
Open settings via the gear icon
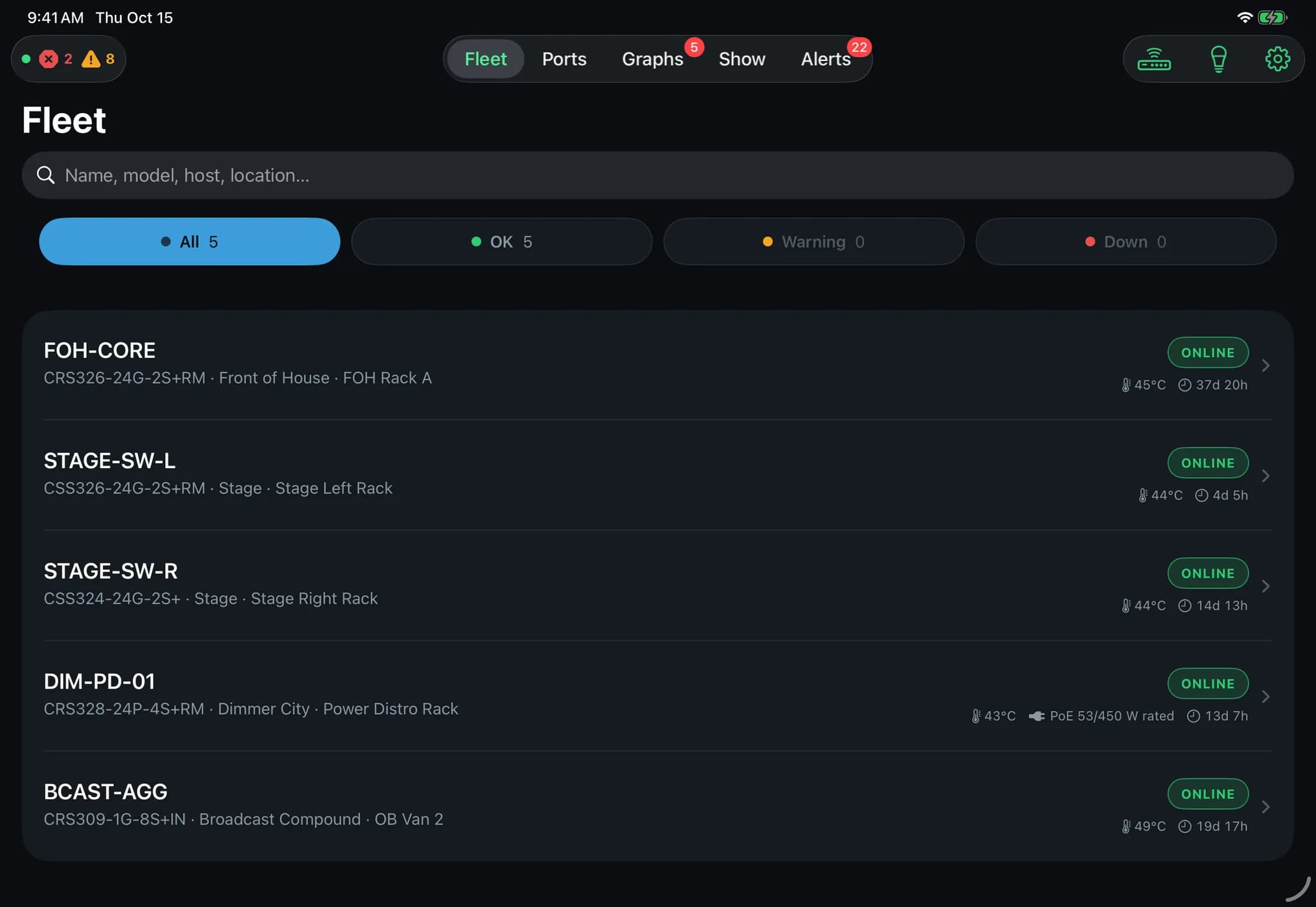[x=1277, y=59]
